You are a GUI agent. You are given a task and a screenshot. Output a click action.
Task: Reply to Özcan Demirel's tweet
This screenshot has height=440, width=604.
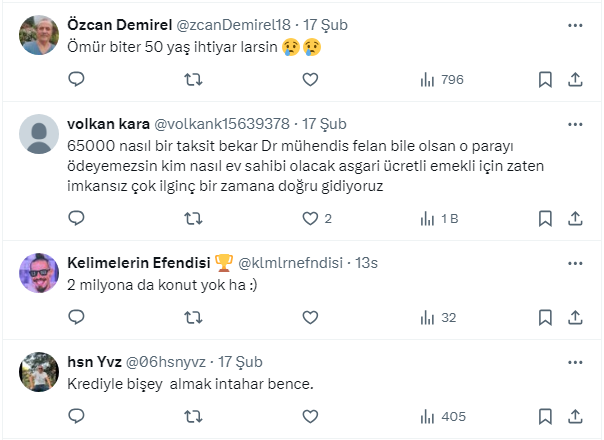[77, 79]
